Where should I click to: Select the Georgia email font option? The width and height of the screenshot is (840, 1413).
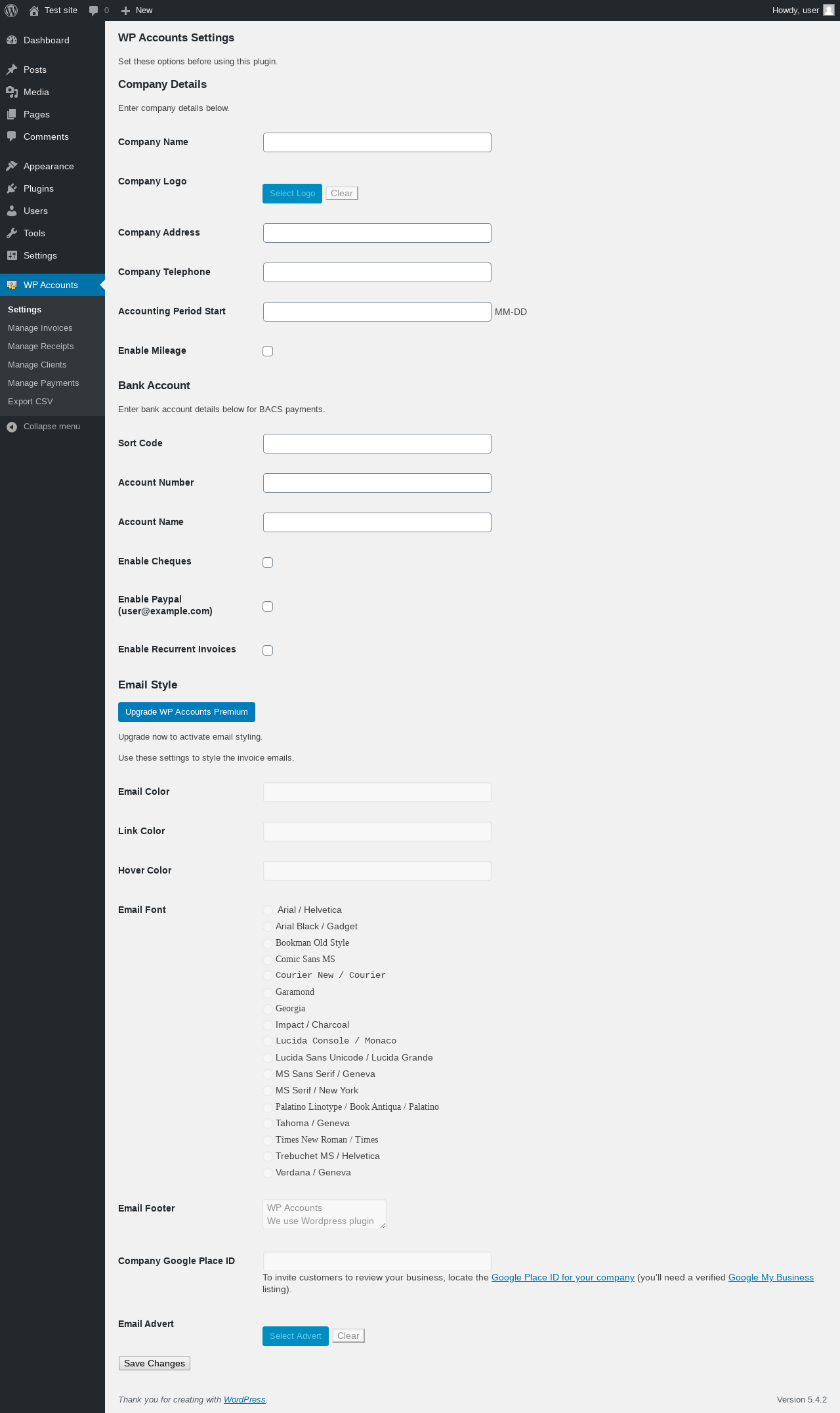coord(268,1009)
